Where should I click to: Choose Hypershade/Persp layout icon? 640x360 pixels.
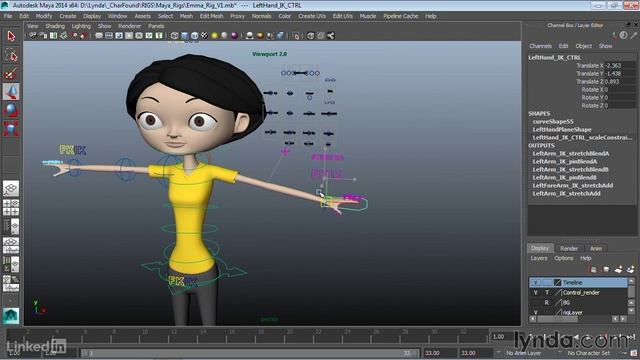tap(11, 264)
